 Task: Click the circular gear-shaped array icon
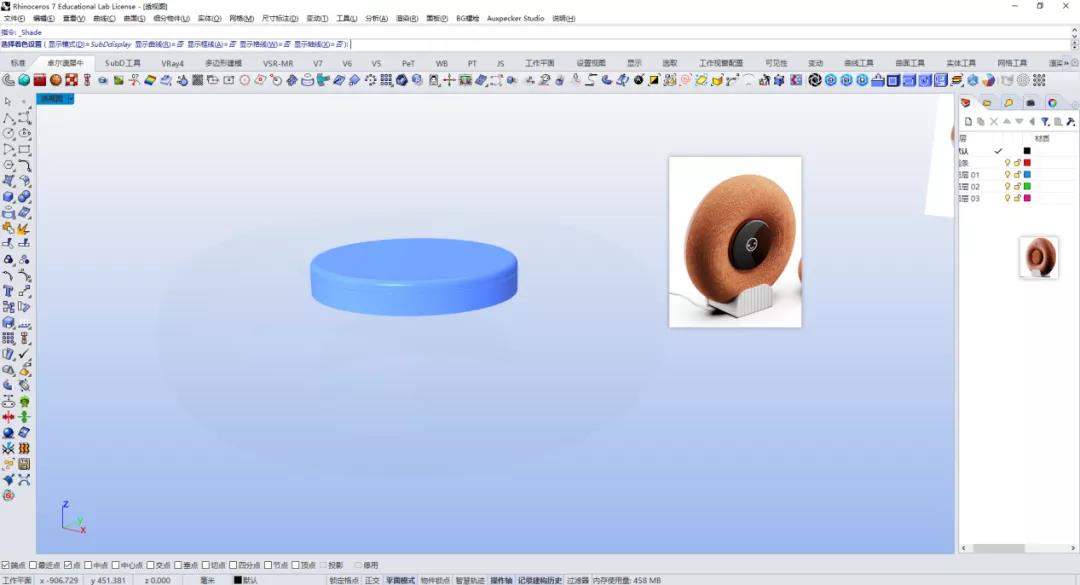click(x=371, y=81)
